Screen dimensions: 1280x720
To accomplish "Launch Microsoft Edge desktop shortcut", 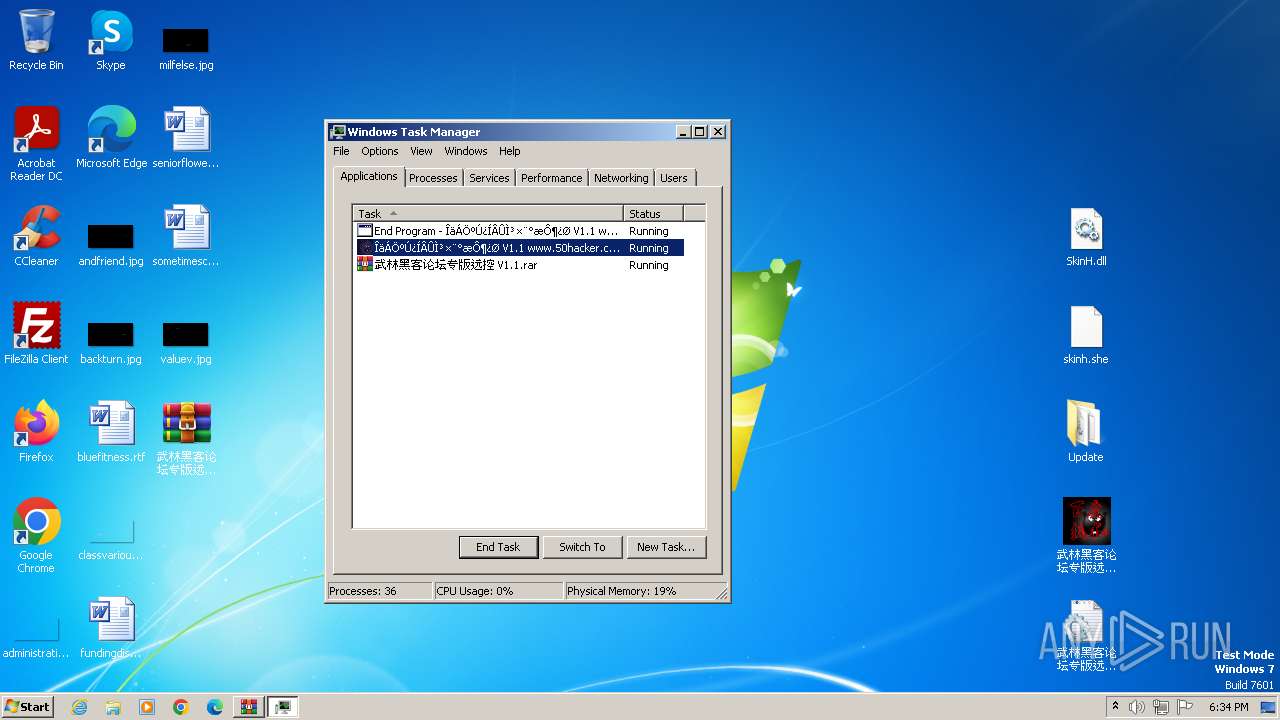I will (111, 137).
